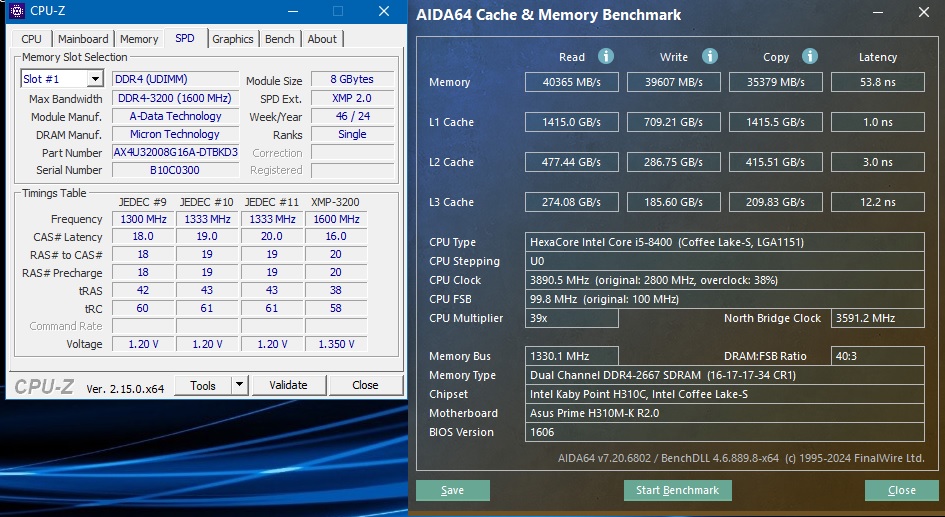Open the Write info icon in AIDA64
The width and height of the screenshot is (945, 517).
(710, 56)
